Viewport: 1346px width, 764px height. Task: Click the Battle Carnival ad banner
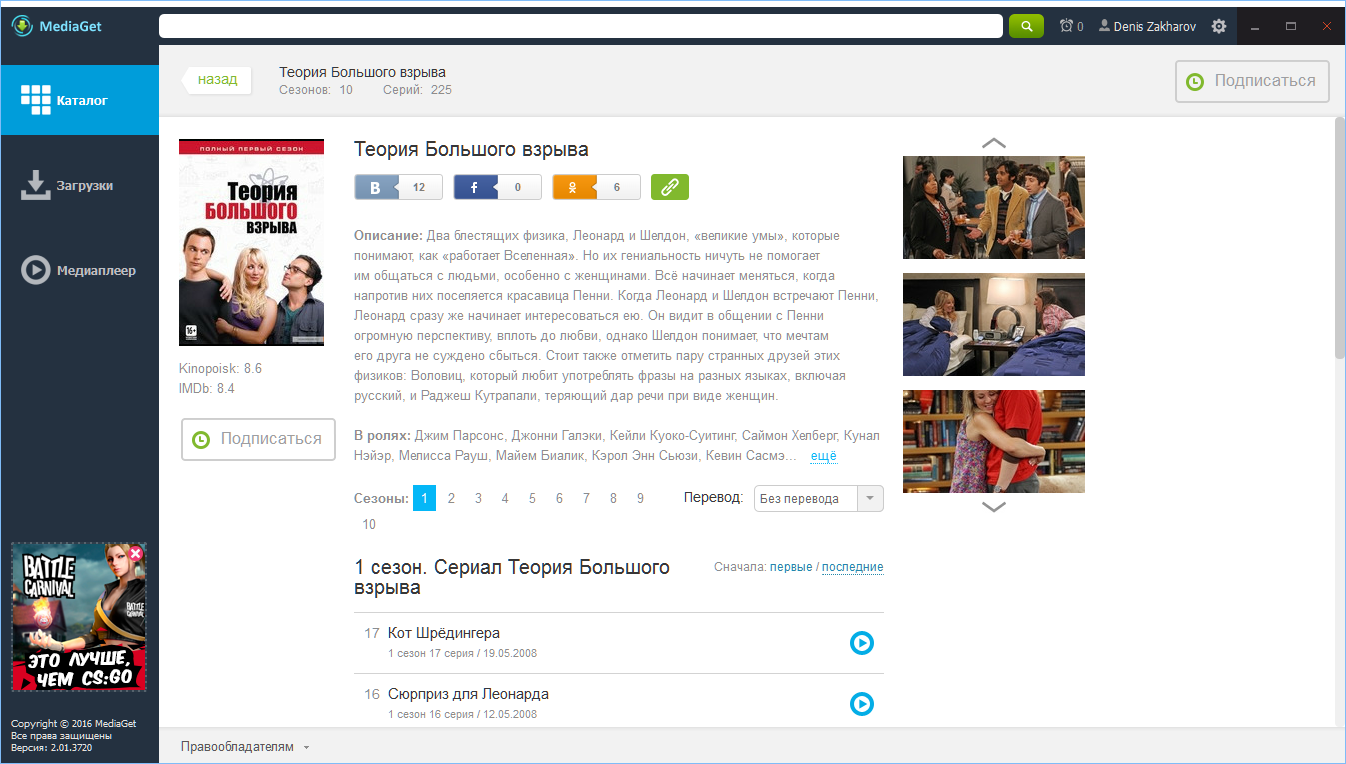pyautogui.click(x=79, y=617)
